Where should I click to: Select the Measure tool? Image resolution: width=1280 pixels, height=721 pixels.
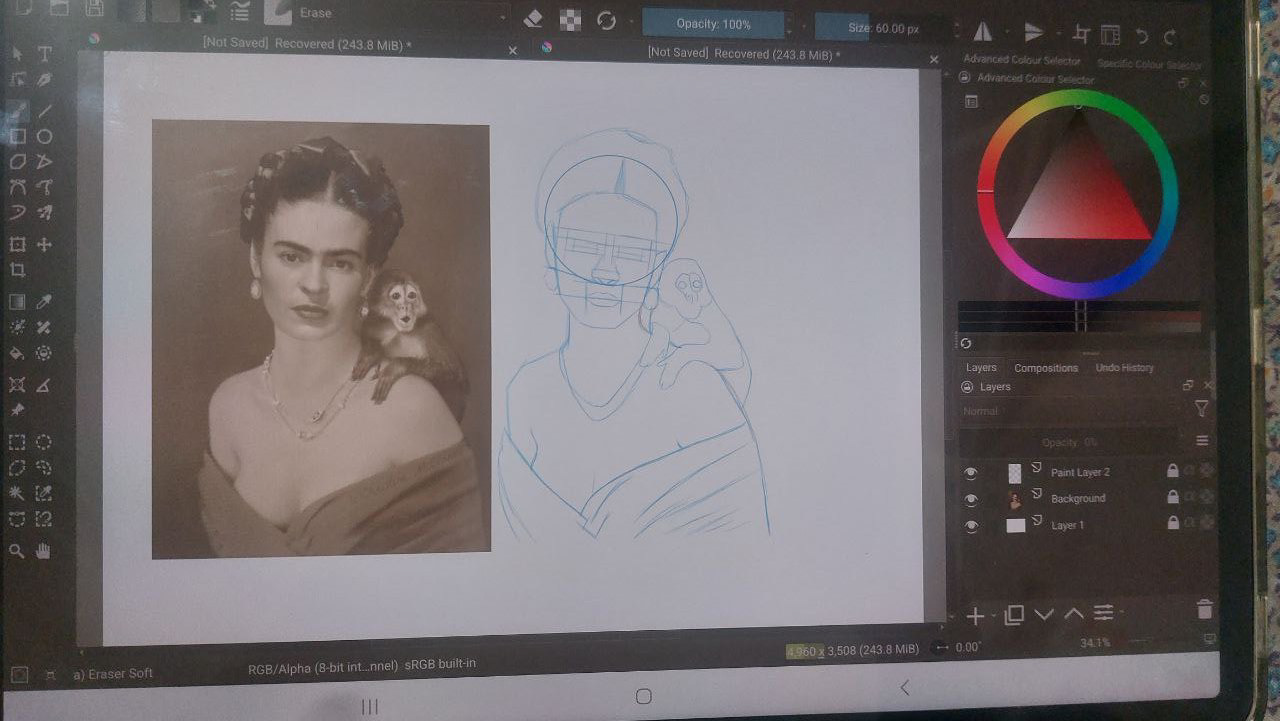click(45, 384)
